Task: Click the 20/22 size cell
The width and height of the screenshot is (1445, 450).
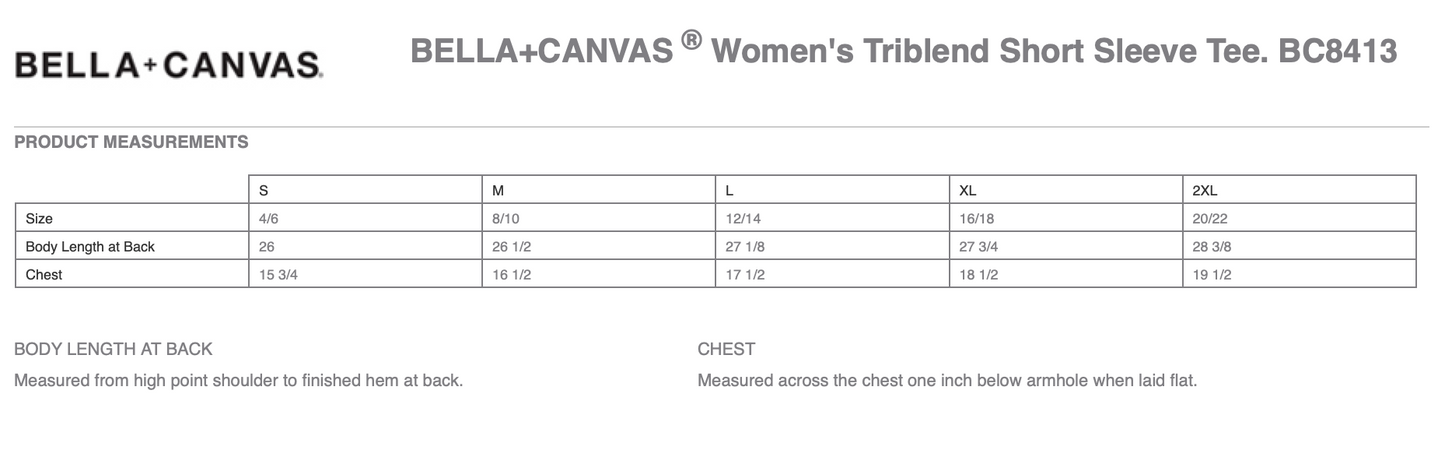Action: [1210, 218]
